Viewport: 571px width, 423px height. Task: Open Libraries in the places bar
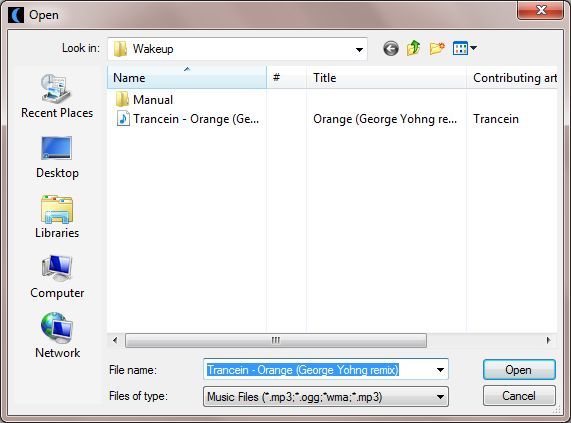tap(57, 217)
